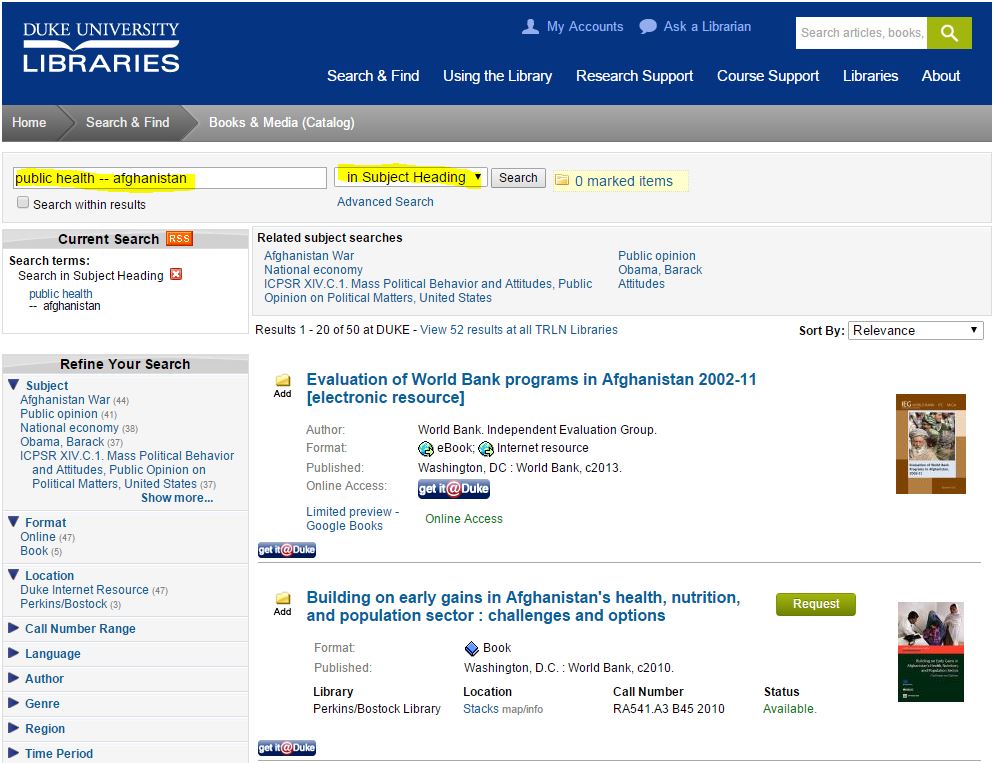Open the Search & Find main menu

373,76
